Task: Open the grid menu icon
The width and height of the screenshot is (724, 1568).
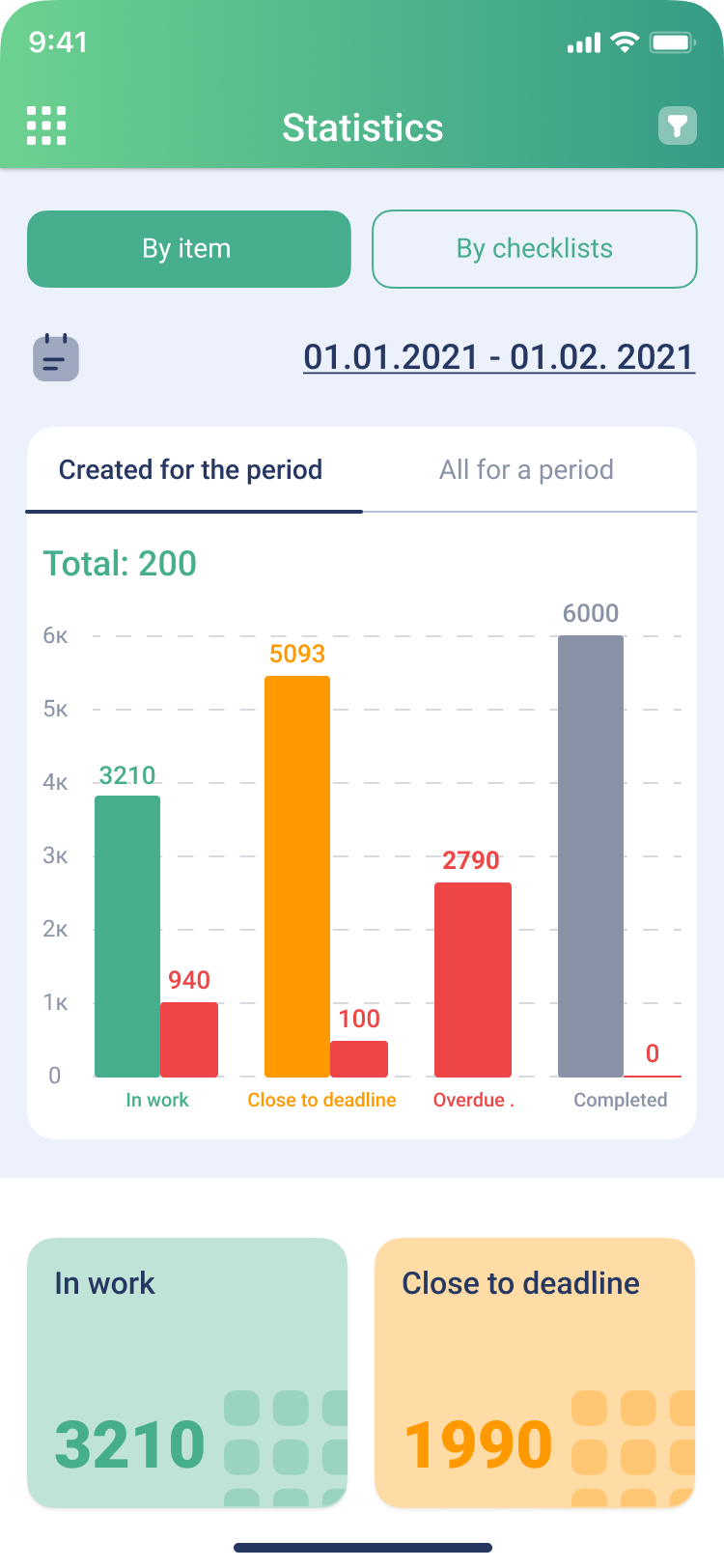Action: [46, 126]
